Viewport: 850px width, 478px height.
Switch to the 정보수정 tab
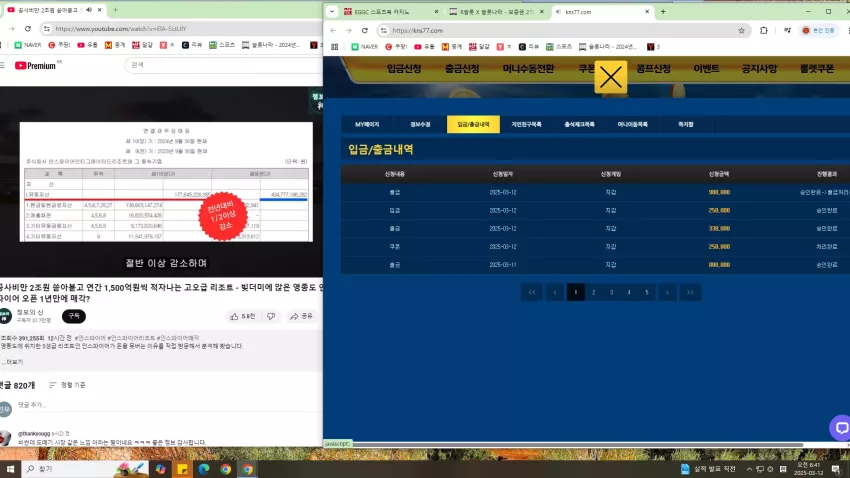[420, 125]
